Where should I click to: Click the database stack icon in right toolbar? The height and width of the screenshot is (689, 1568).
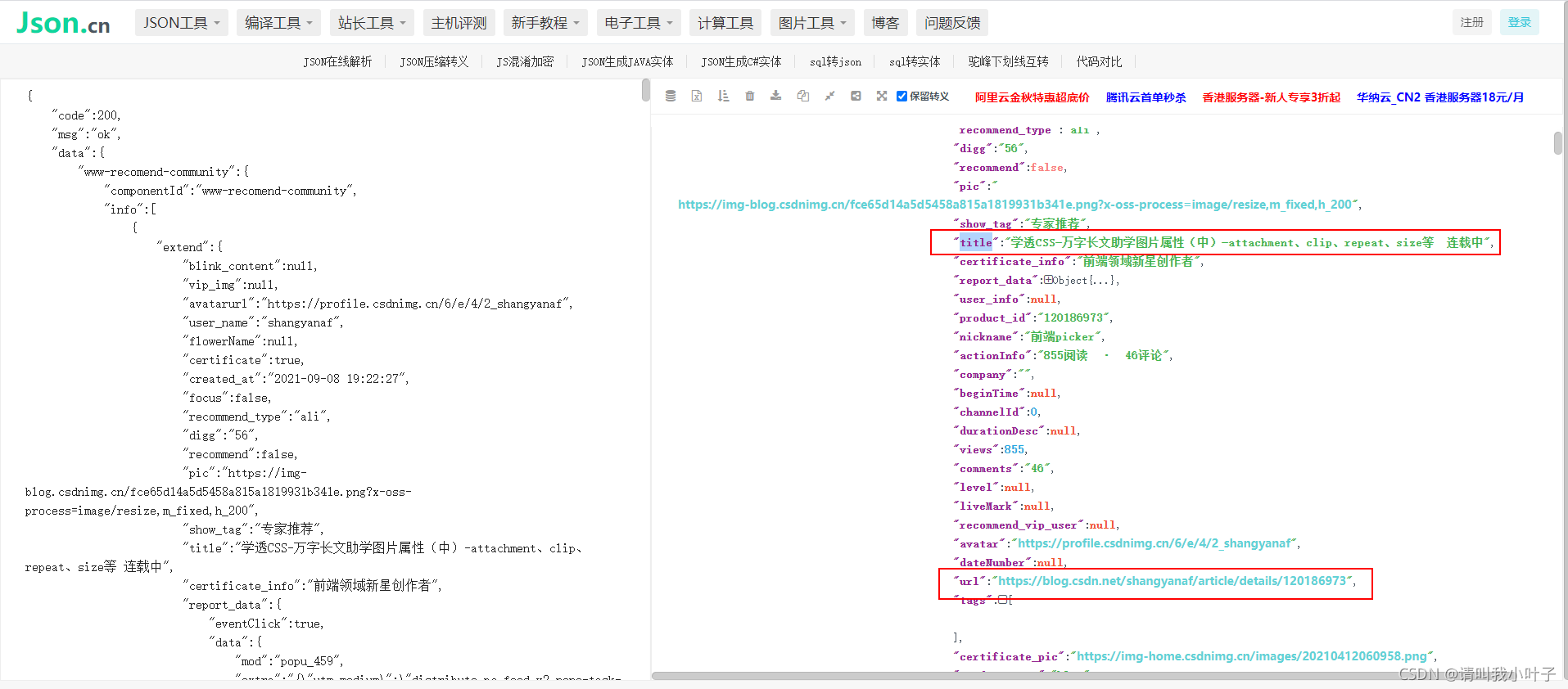tap(671, 96)
